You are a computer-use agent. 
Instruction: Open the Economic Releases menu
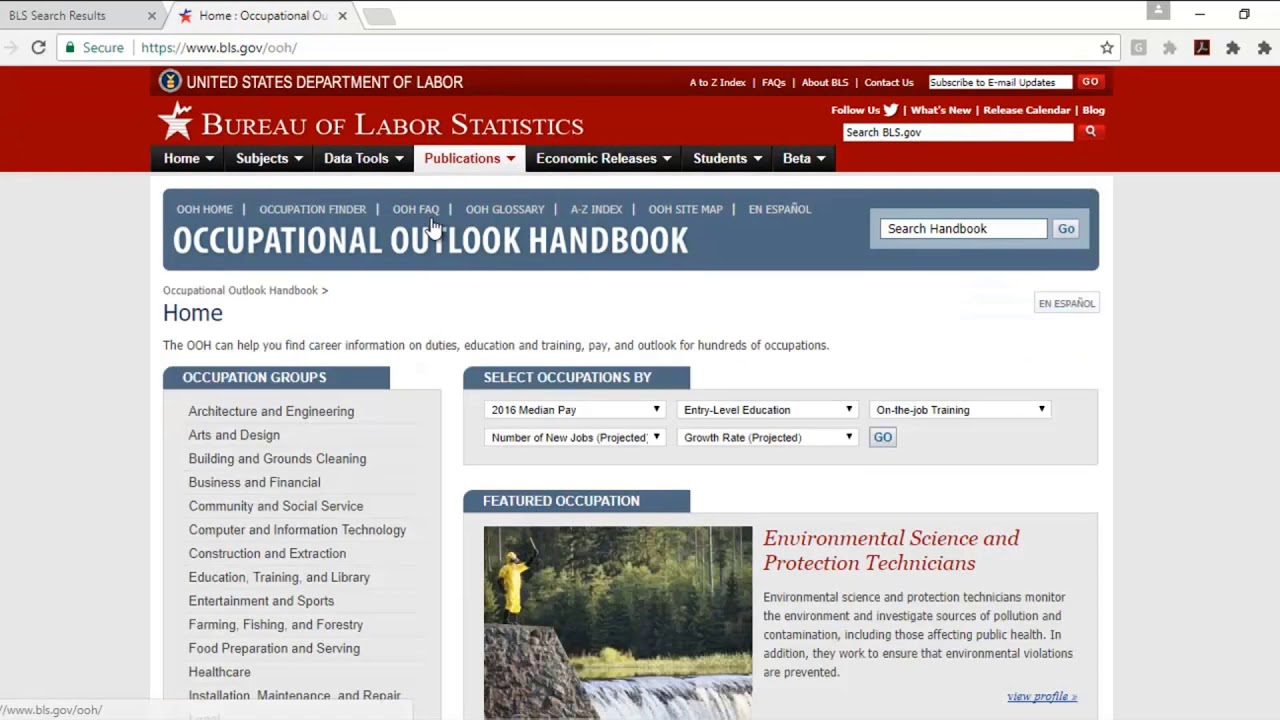(603, 158)
